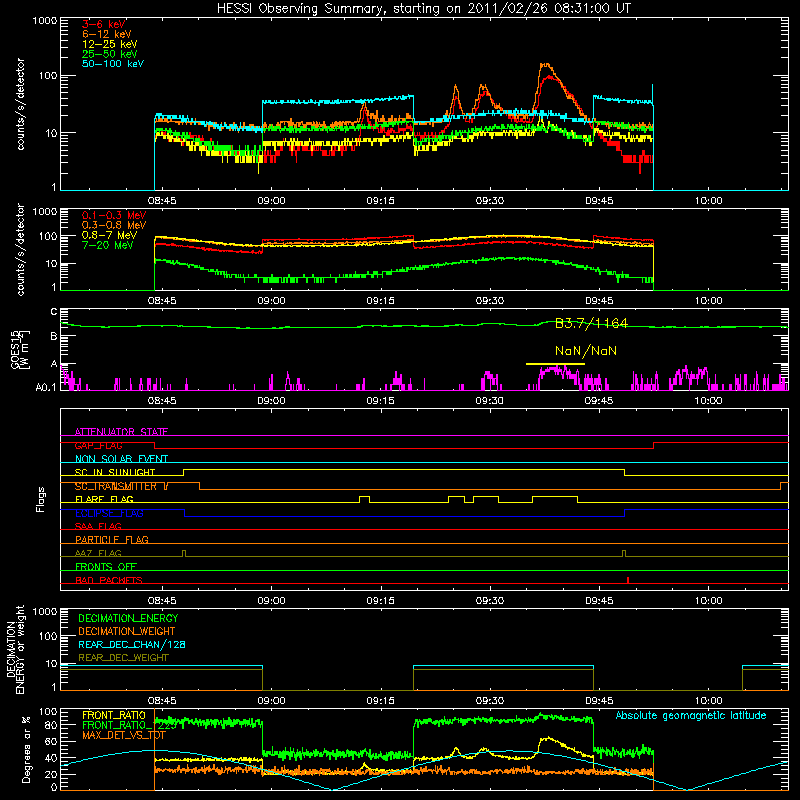Select the SC_TRANSMITTER flag label

point(115,486)
